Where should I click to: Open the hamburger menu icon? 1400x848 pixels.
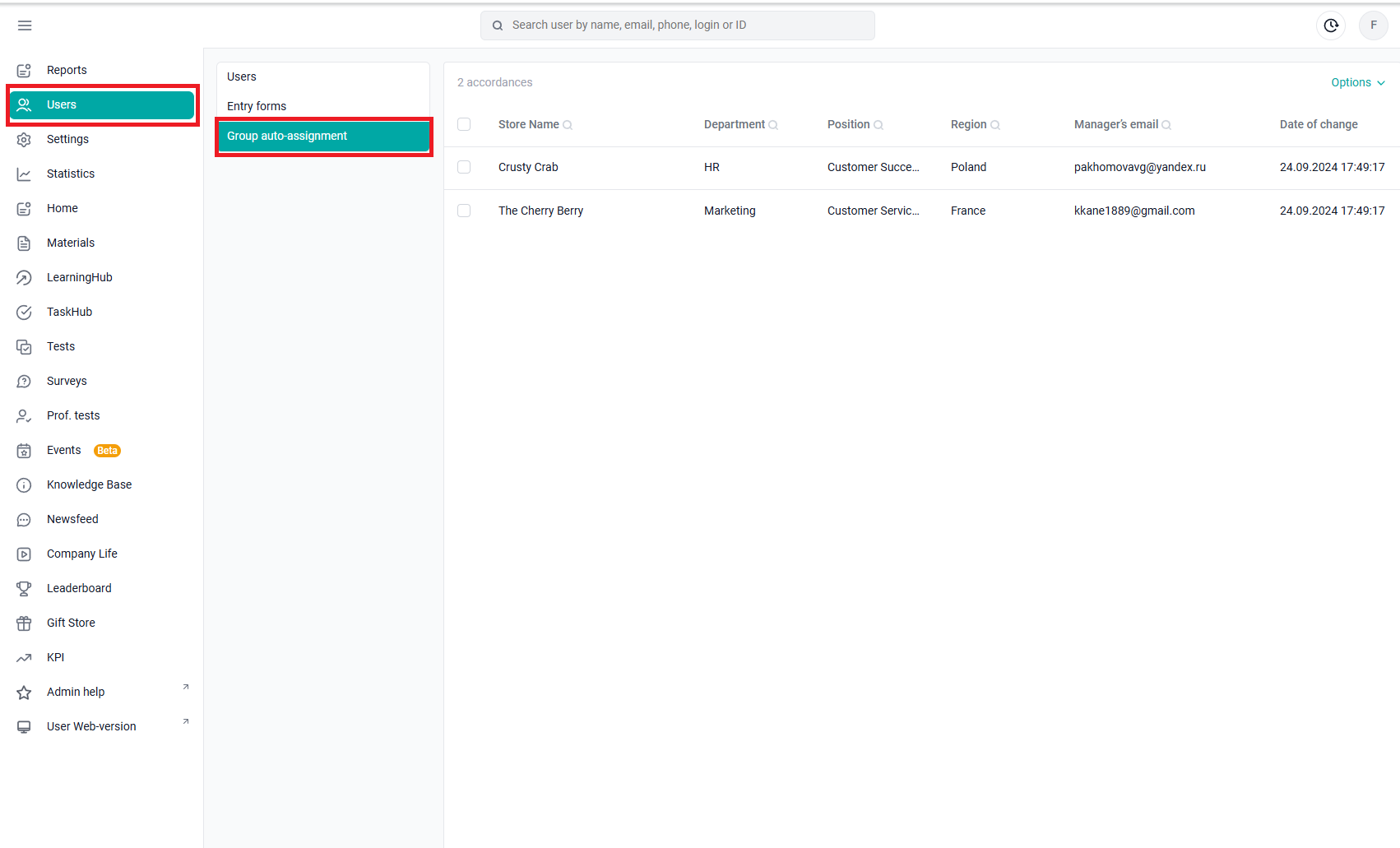point(25,25)
